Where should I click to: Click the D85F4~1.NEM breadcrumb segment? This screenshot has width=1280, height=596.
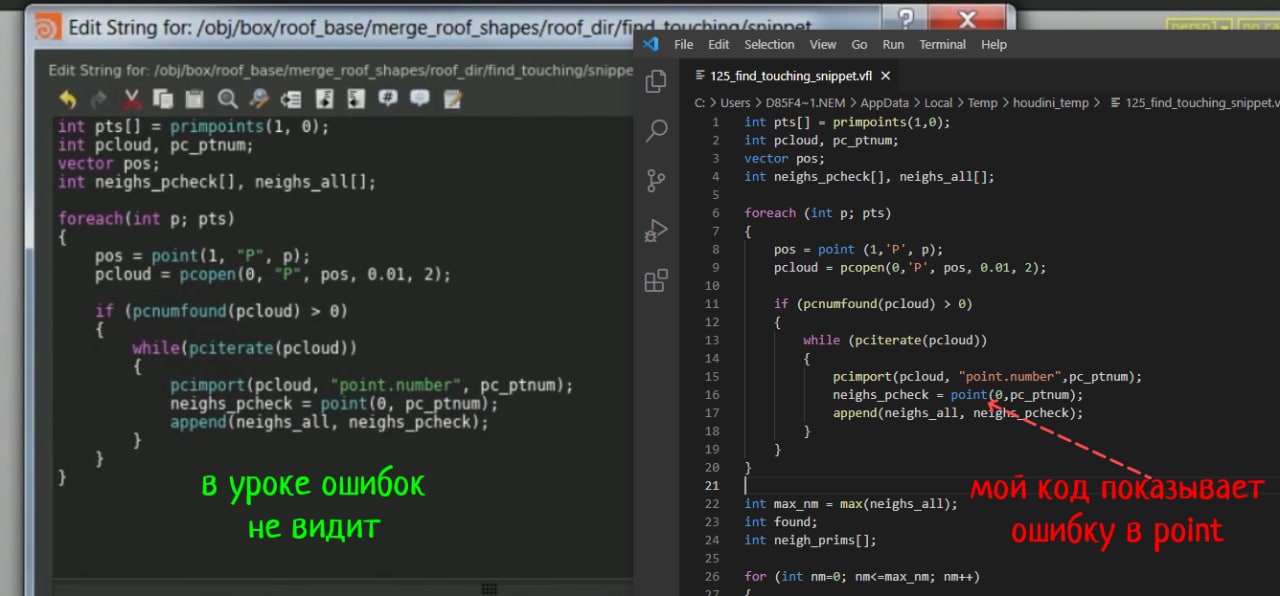[x=804, y=102]
